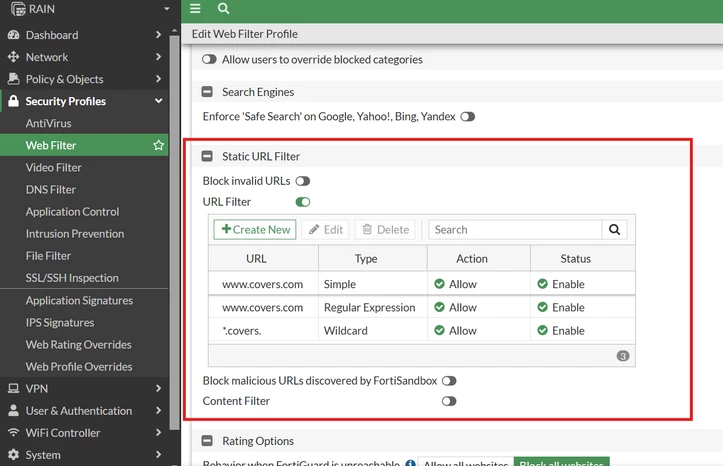
Task: Click the VPN laptop icon
Action: click(x=13, y=389)
